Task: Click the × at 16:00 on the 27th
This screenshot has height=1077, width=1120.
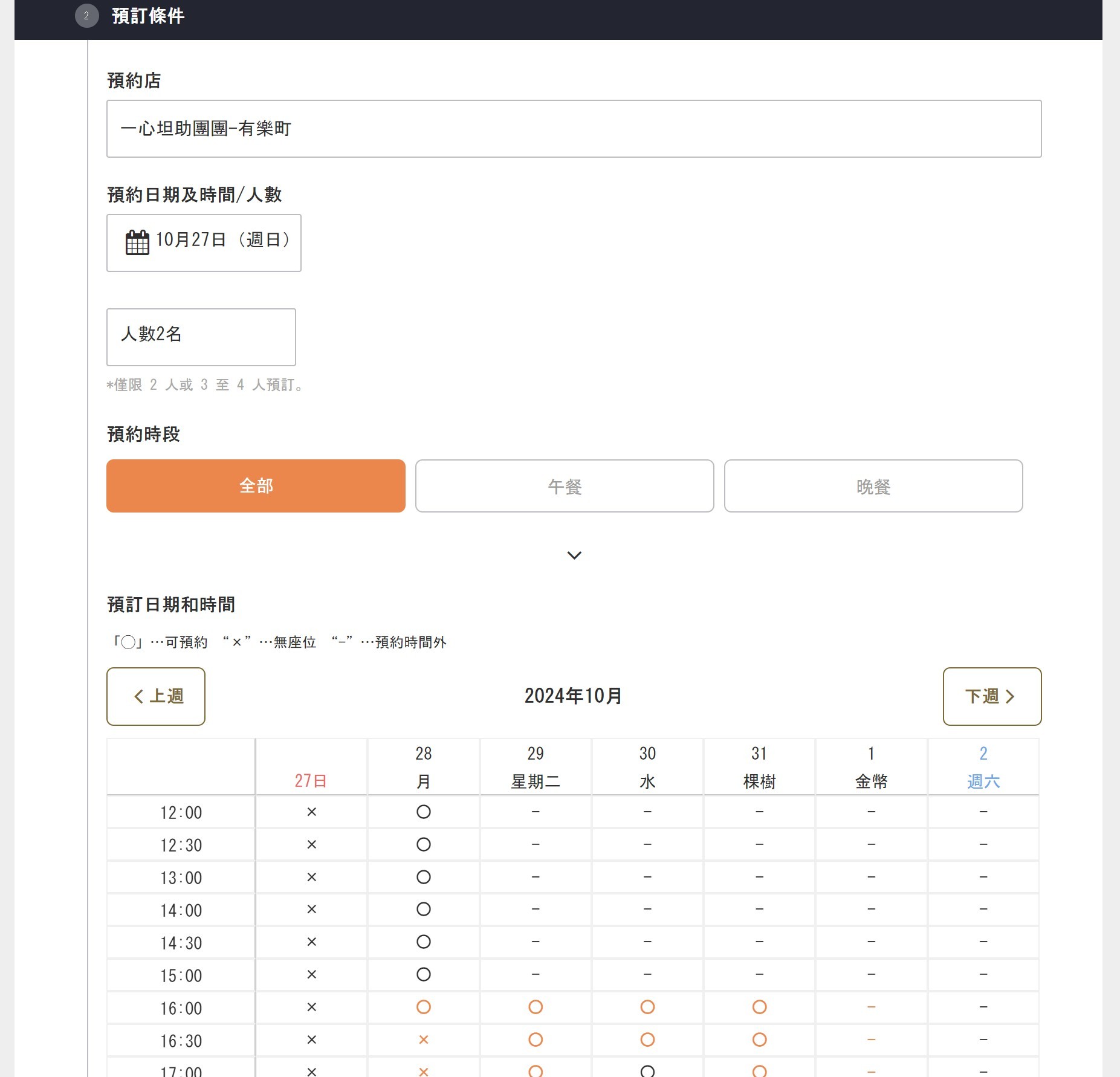Action: click(312, 1007)
